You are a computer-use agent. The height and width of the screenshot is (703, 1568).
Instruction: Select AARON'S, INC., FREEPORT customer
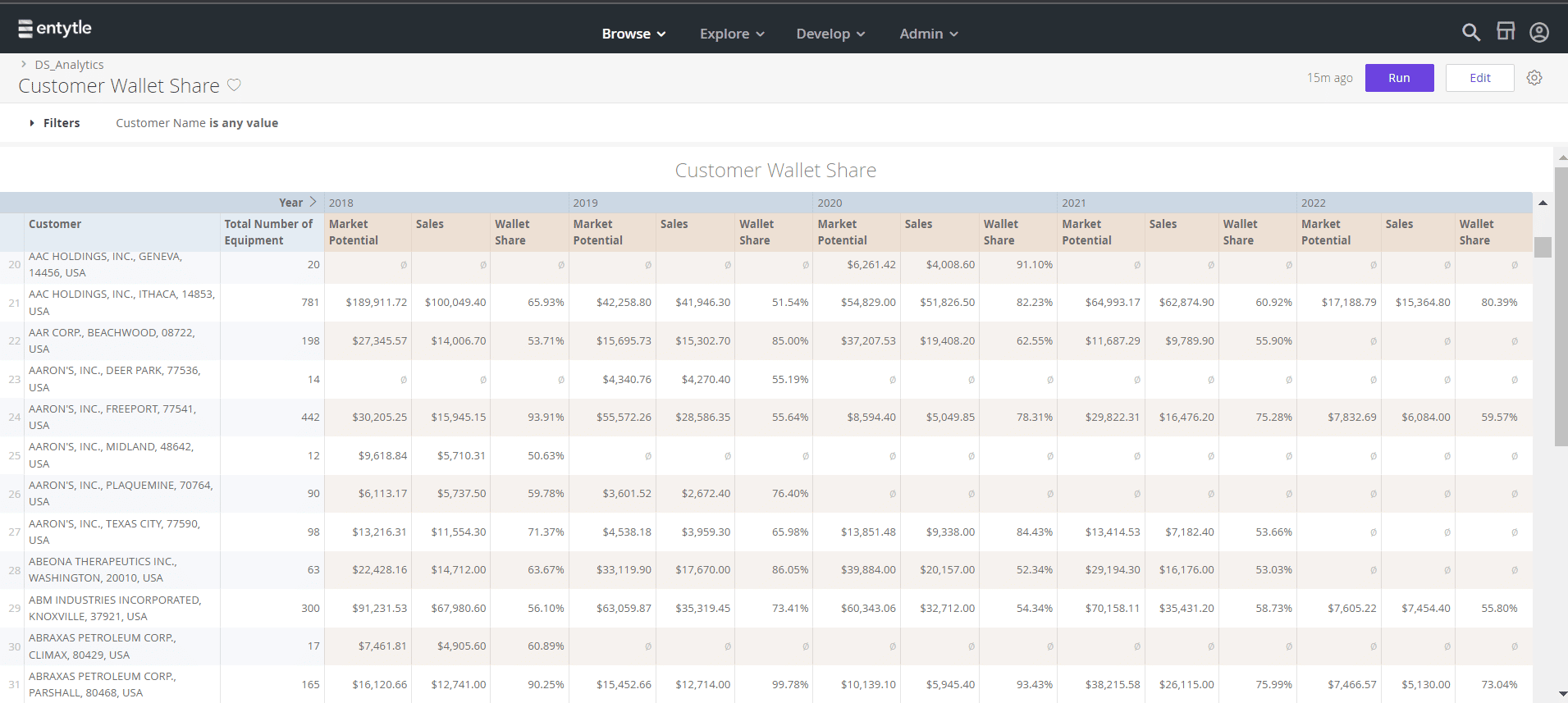pos(112,417)
